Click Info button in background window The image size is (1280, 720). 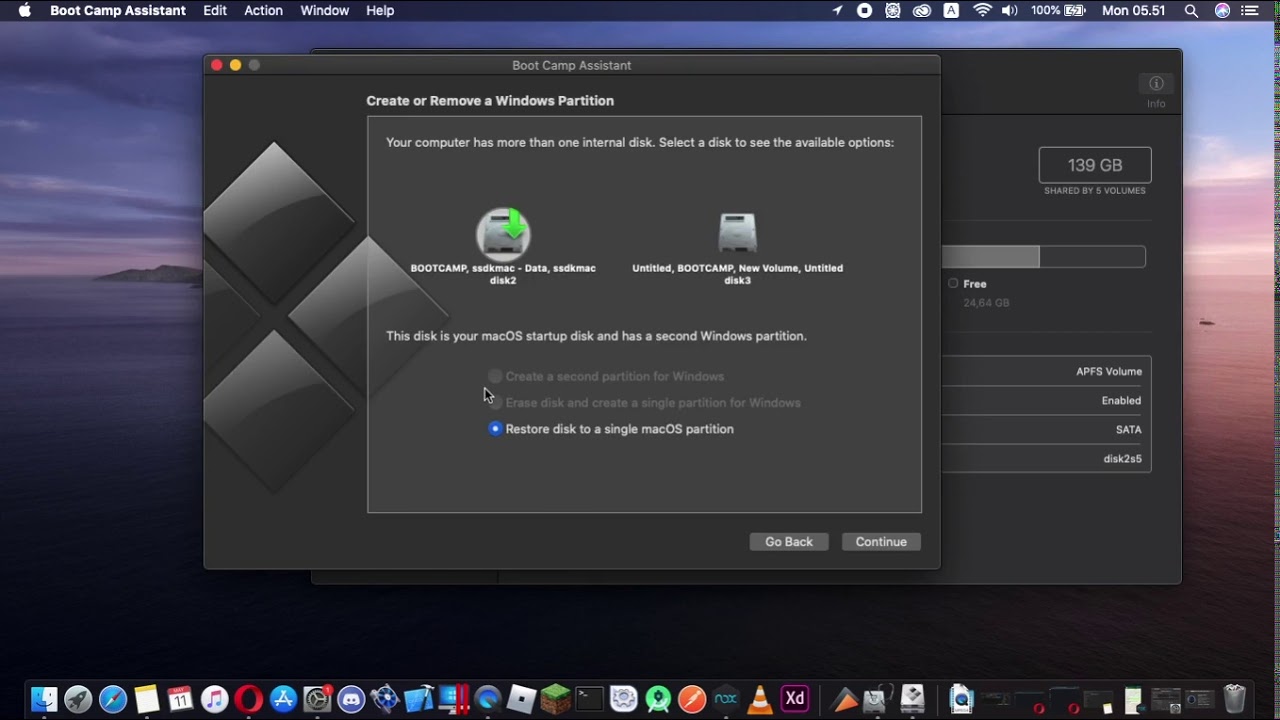pyautogui.click(x=1156, y=83)
